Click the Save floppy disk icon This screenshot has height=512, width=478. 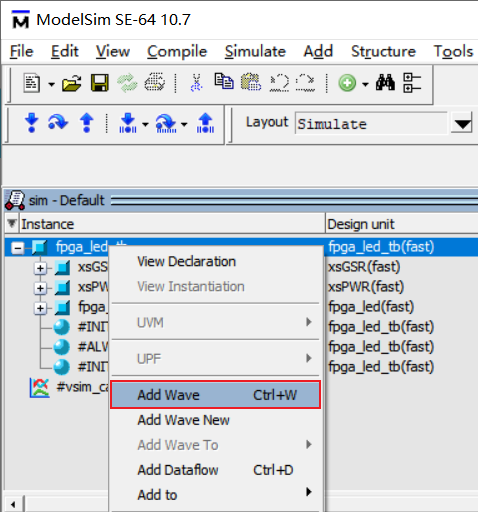click(x=100, y=83)
